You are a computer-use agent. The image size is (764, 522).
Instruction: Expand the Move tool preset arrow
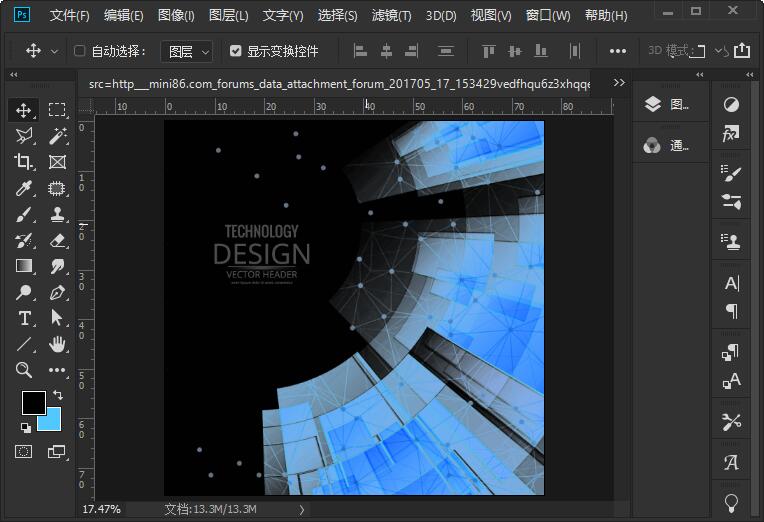[x=55, y=51]
